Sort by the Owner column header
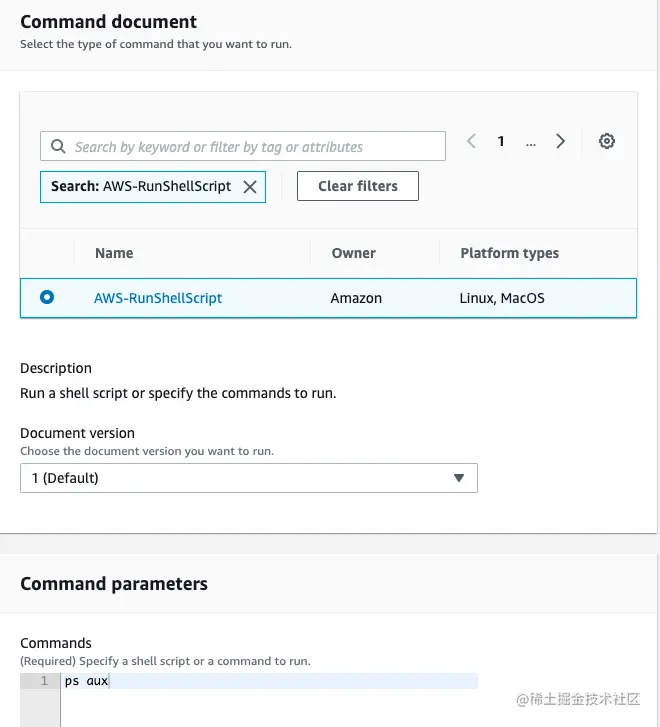The width and height of the screenshot is (660, 727). tap(354, 253)
